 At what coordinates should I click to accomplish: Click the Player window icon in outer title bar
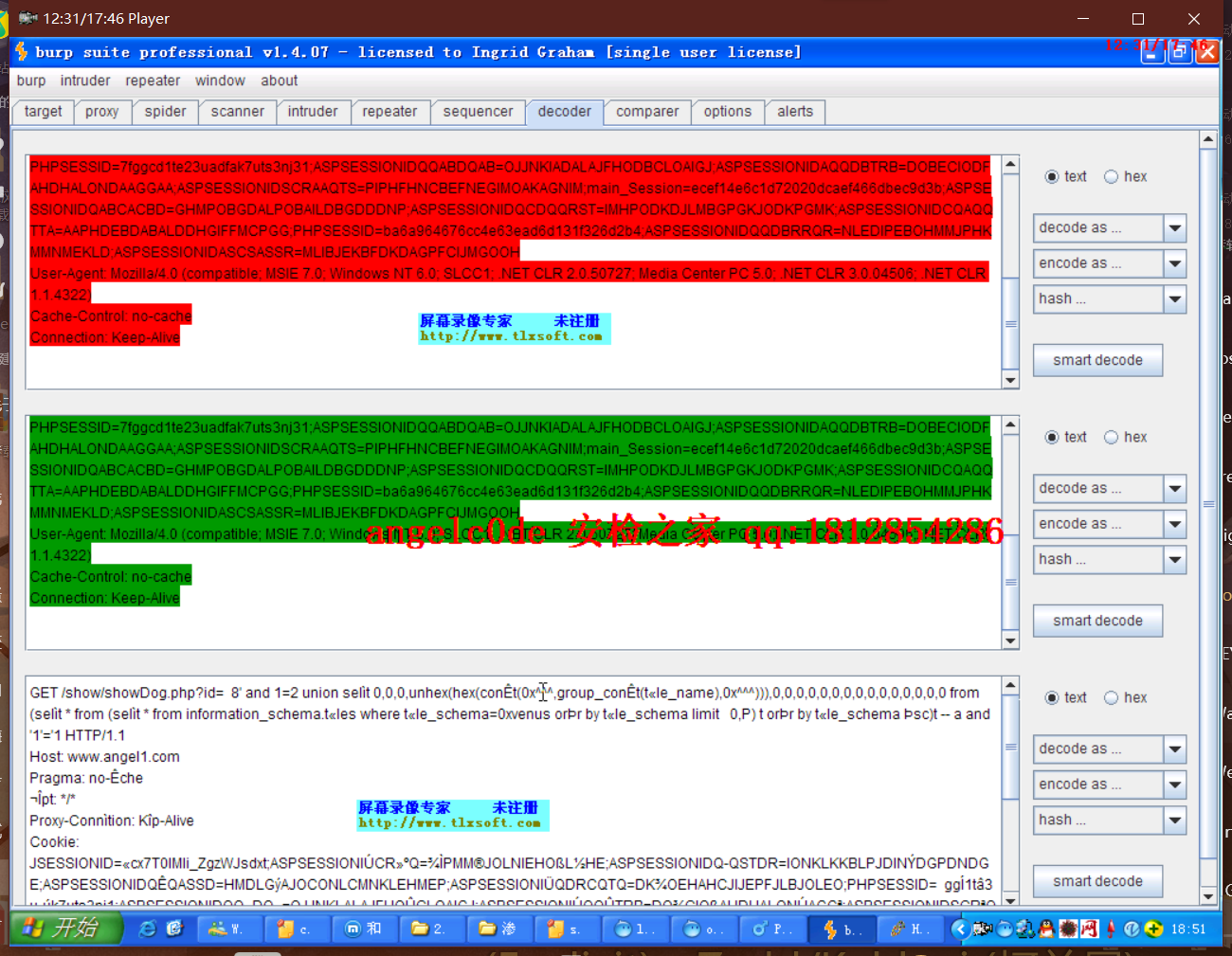(27, 18)
